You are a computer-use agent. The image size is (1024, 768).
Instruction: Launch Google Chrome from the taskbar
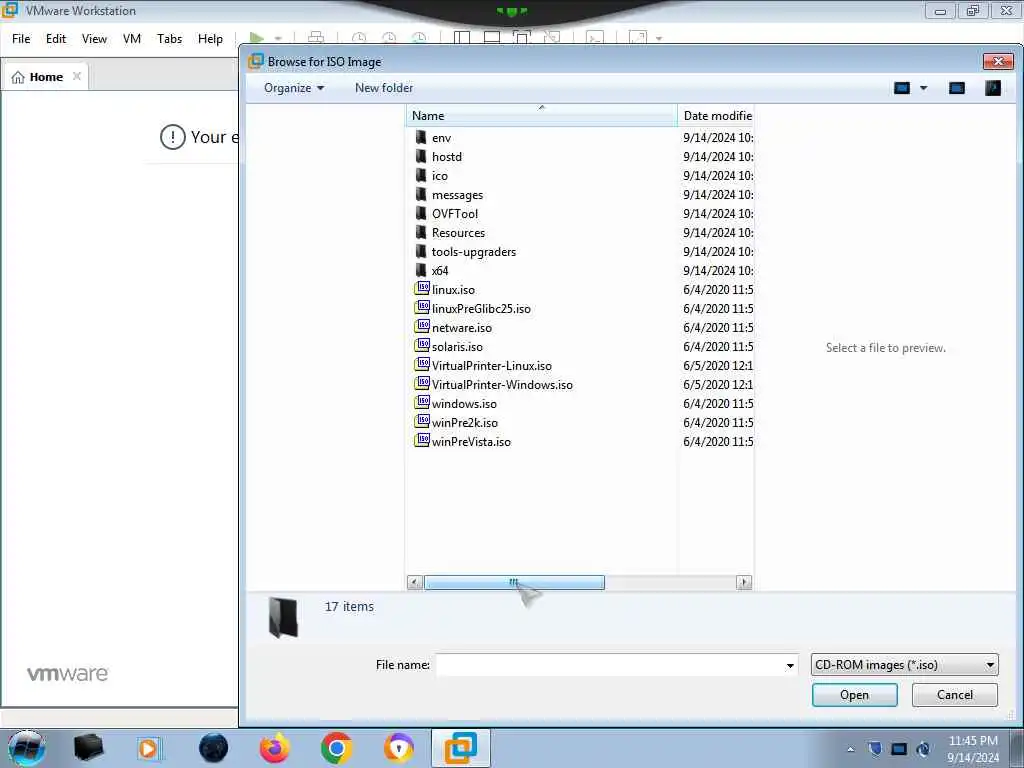pyautogui.click(x=336, y=748)
